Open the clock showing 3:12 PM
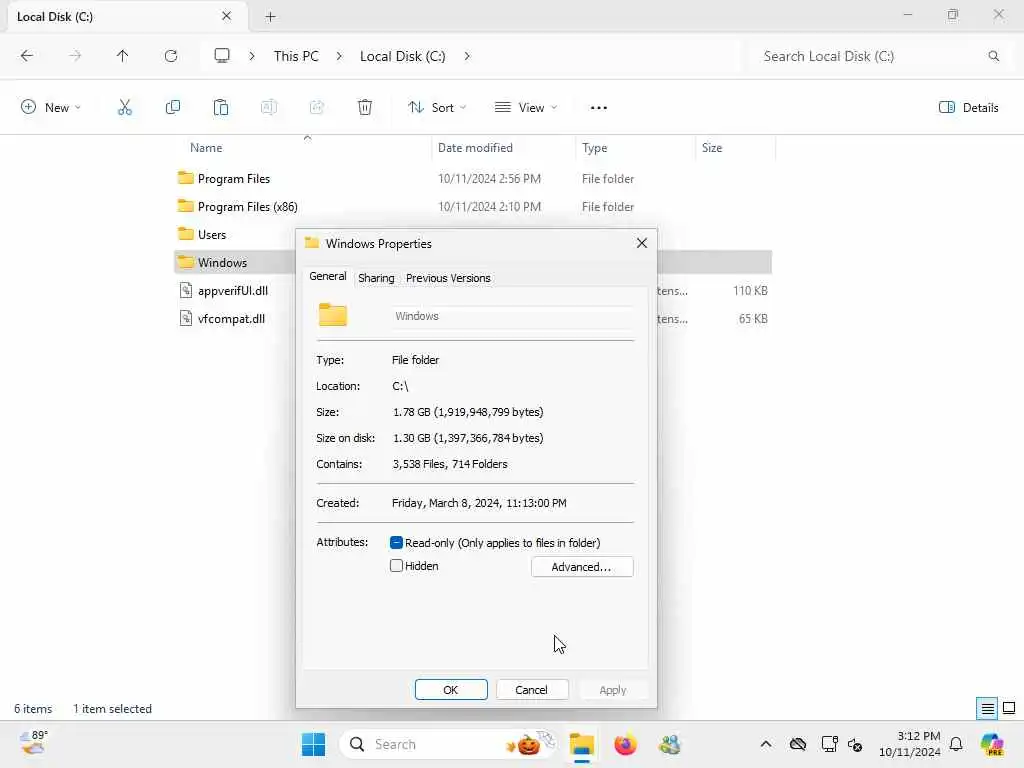The width and height of the screenshot is (1024, 768). [x=910, y=744]
